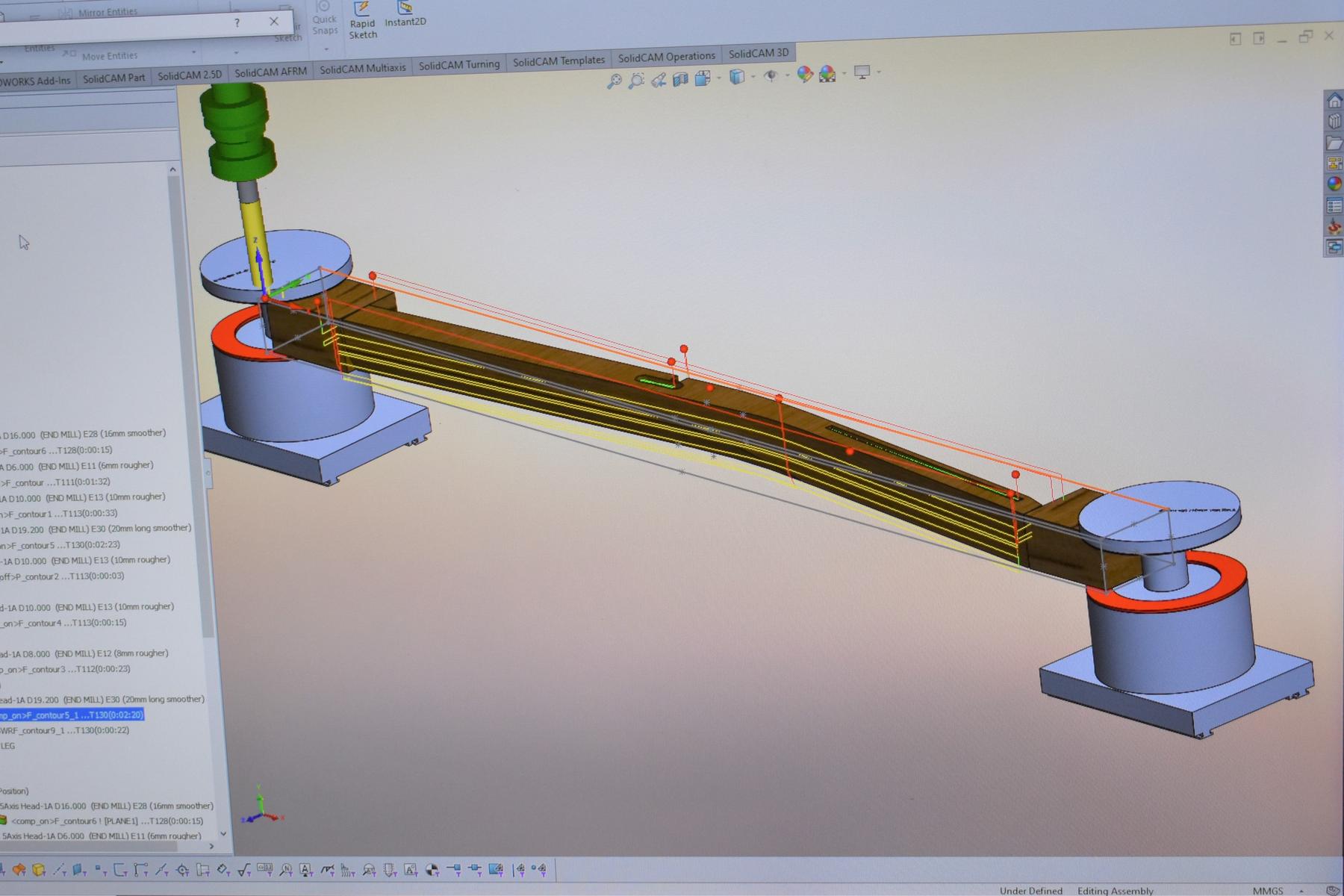The width and height of the screenshot is (1344, 896).
Task: Open the SolidCAM Templates tab
Action: click(x=559, y=60)
